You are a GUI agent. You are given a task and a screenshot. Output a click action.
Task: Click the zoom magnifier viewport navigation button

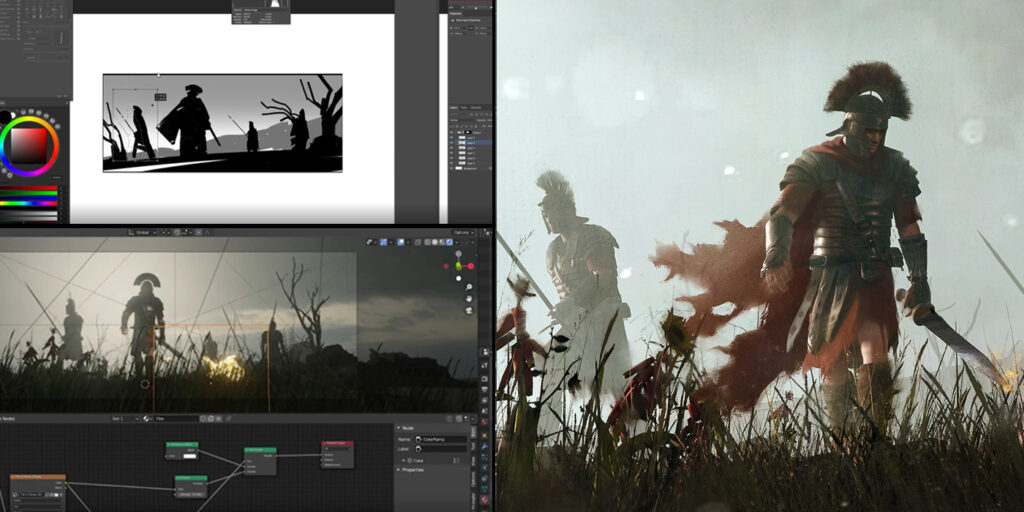pyautogui.click(x=469, y=287)
